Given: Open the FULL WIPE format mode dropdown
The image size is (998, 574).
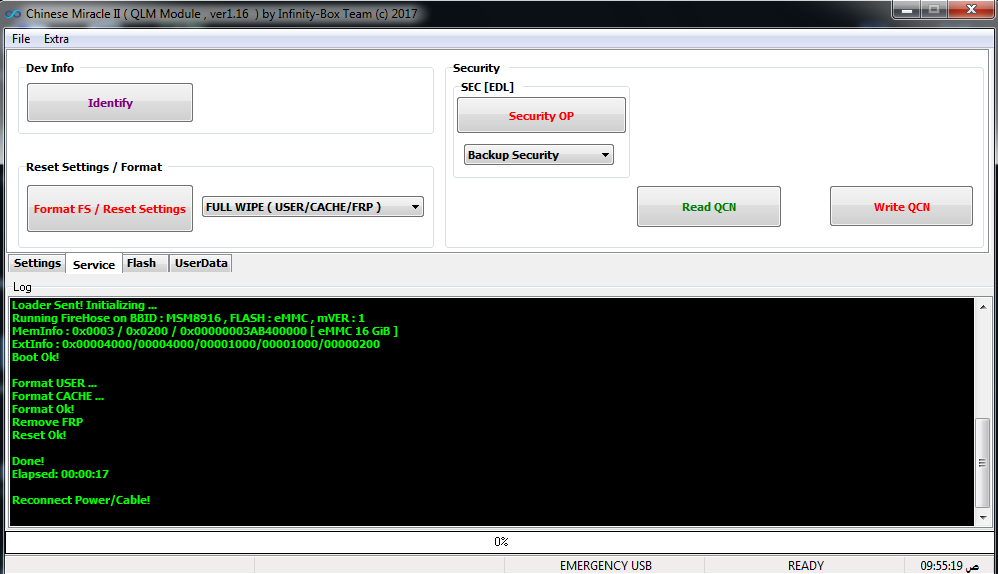Looking at the screenshot, I should 313,207.
